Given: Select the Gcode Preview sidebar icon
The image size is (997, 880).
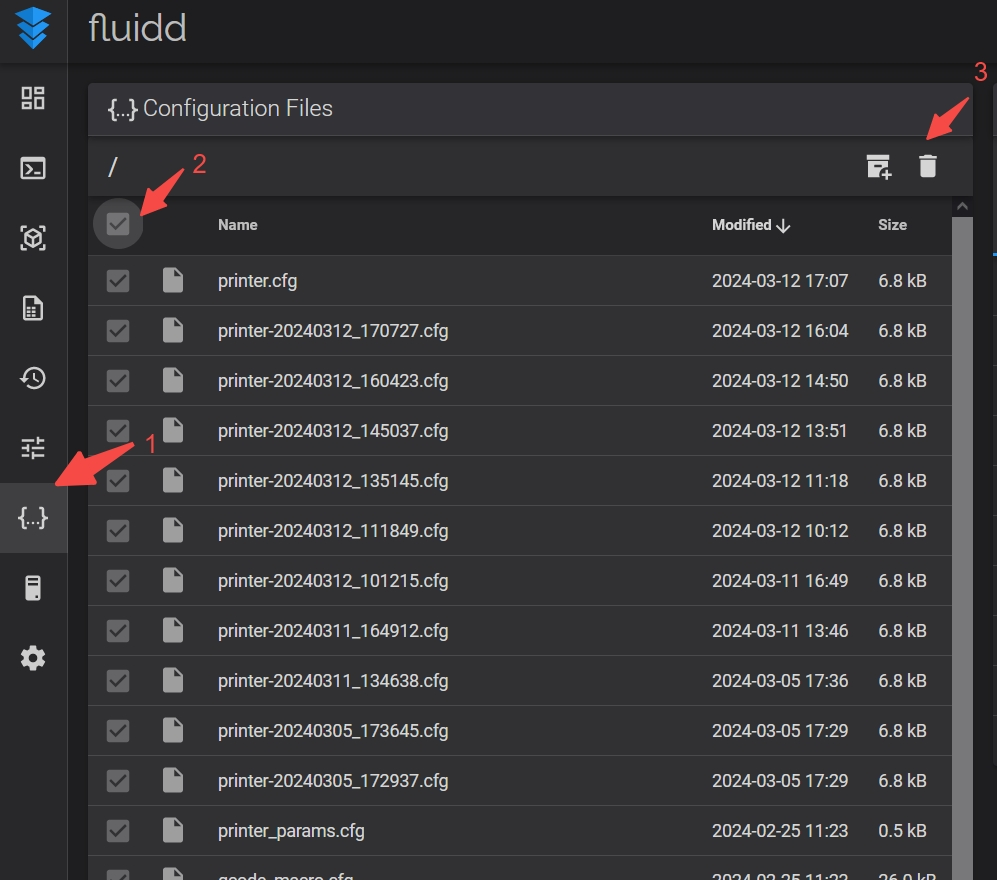Looking at the screenshot, I should click(32, 238).
